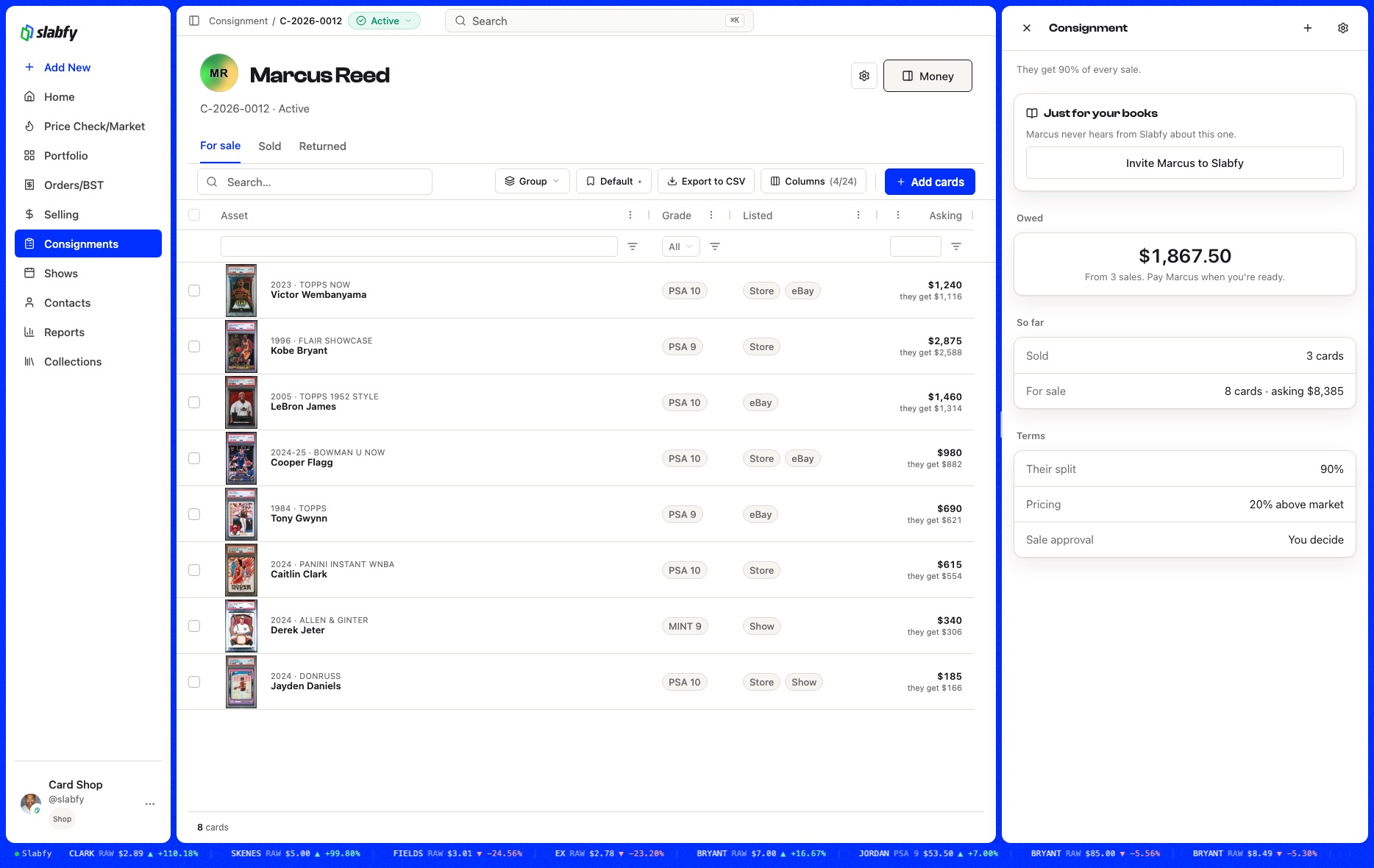Check the Cooper Flagg row checkbox

coord(194,458)
